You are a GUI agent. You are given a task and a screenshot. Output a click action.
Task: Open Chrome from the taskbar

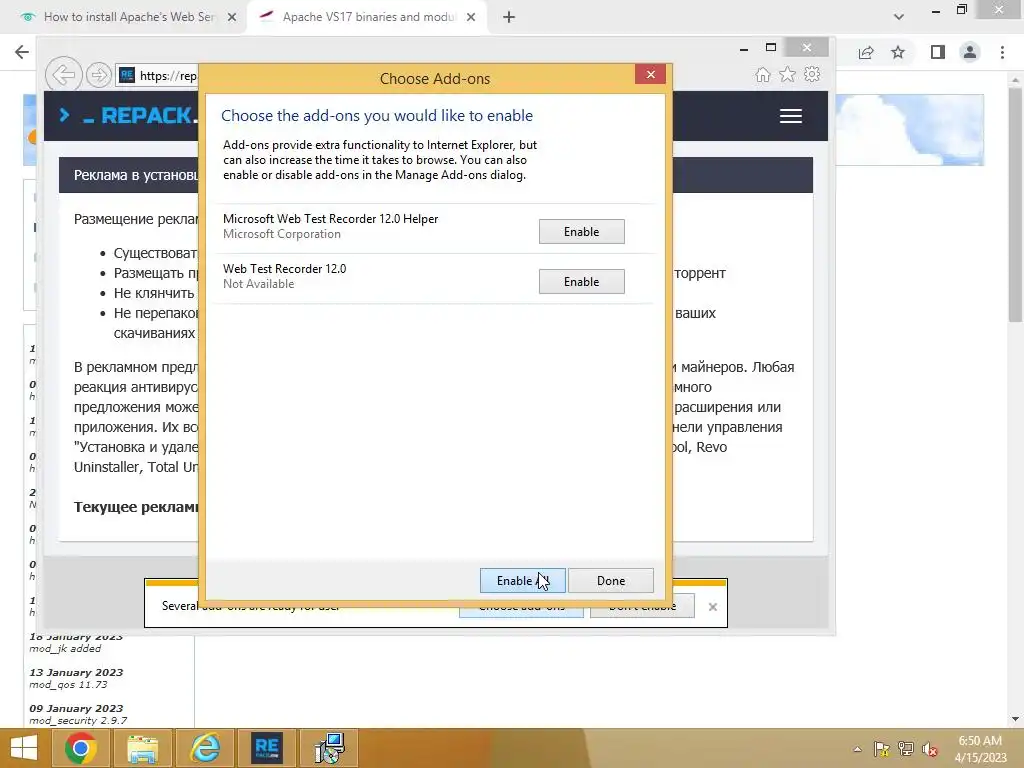[x=81, y=748]
